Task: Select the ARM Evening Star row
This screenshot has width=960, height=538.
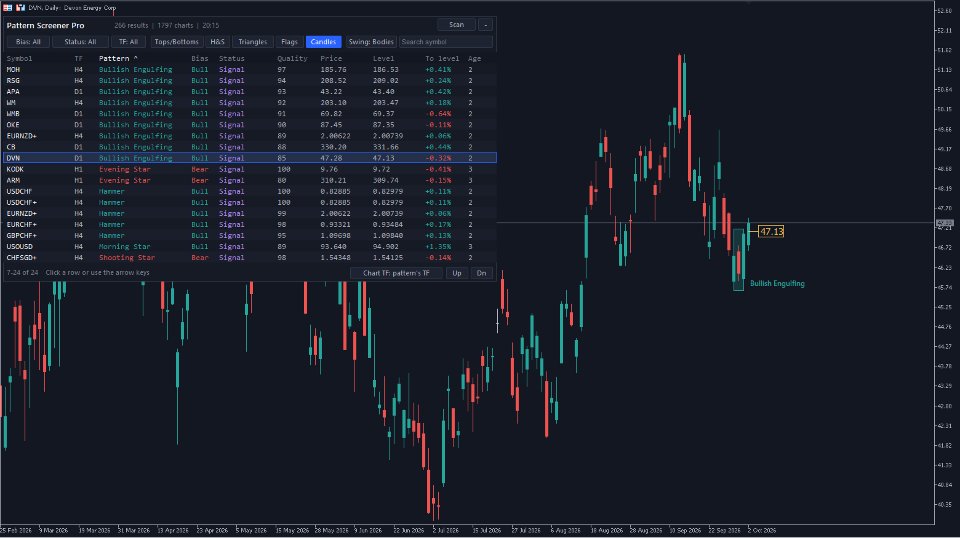Action: (250, 181)
